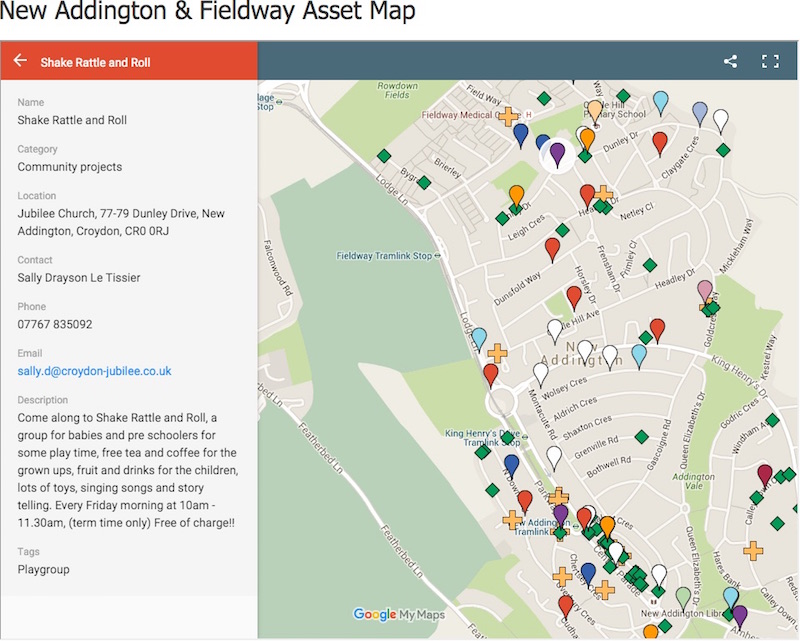
Task: Click the 'Playgroup' tag text
Action: (x=43, y=570)
